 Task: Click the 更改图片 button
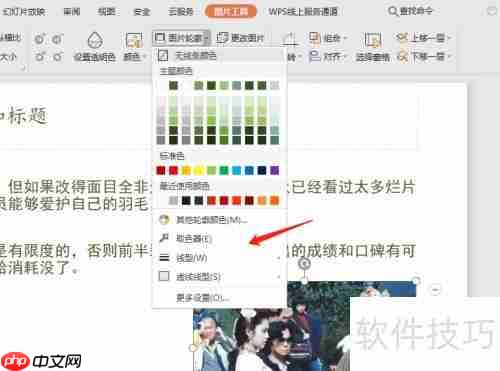coord(240,38)
